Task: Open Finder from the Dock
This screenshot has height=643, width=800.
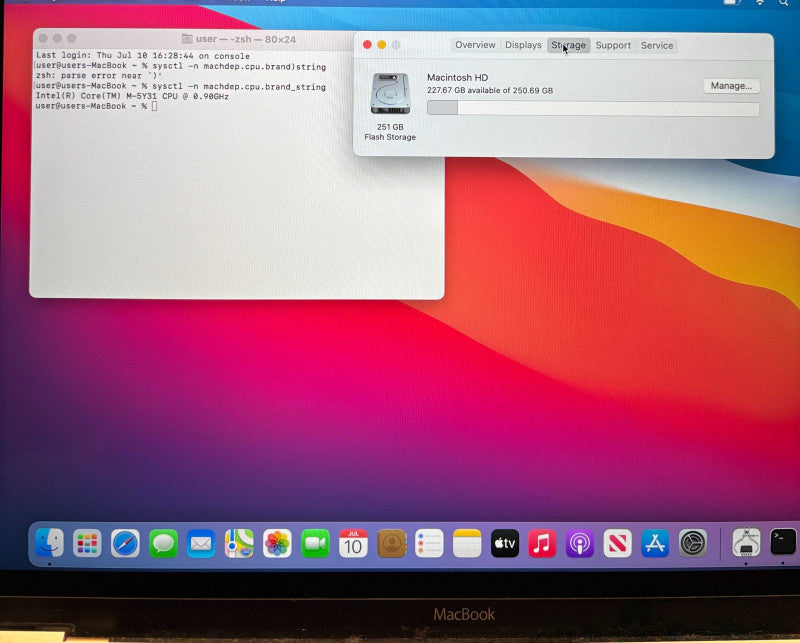Action: tap(49, 543)
